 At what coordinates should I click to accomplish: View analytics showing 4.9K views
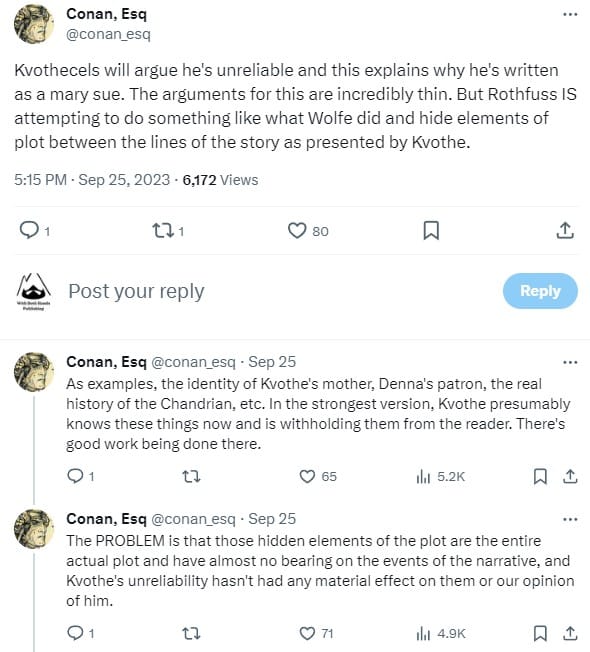[x=441, y=633]
